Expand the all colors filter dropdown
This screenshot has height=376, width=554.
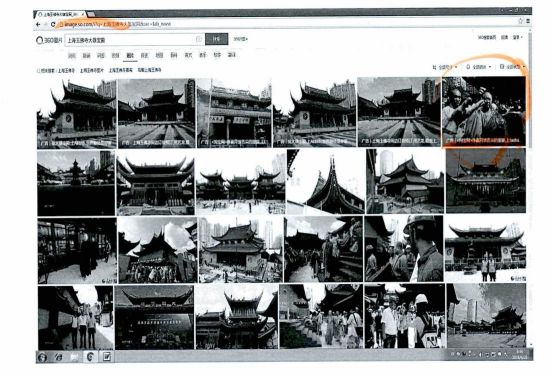[x=479, y=67]
